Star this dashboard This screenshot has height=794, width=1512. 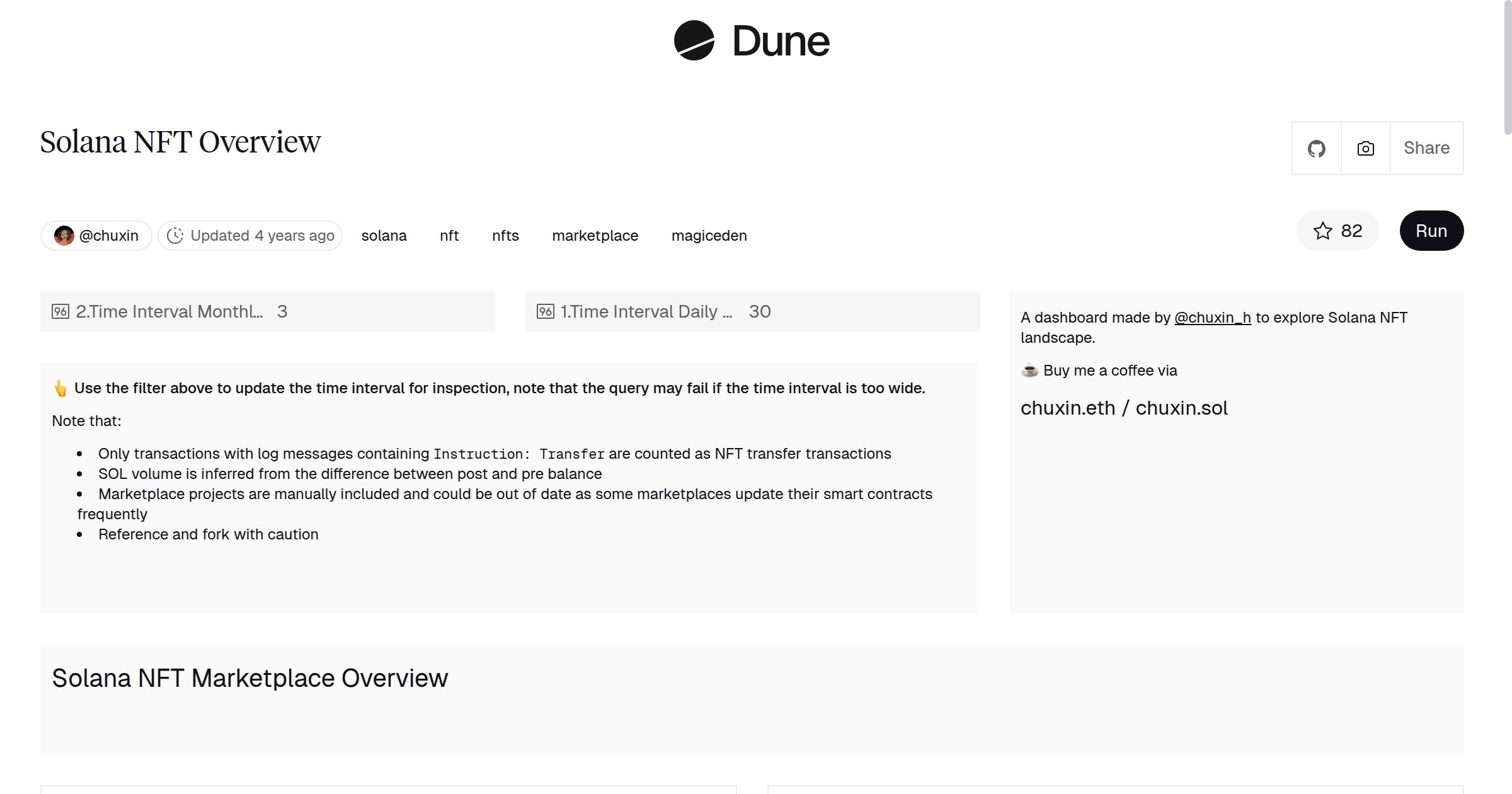point(1324,231)
